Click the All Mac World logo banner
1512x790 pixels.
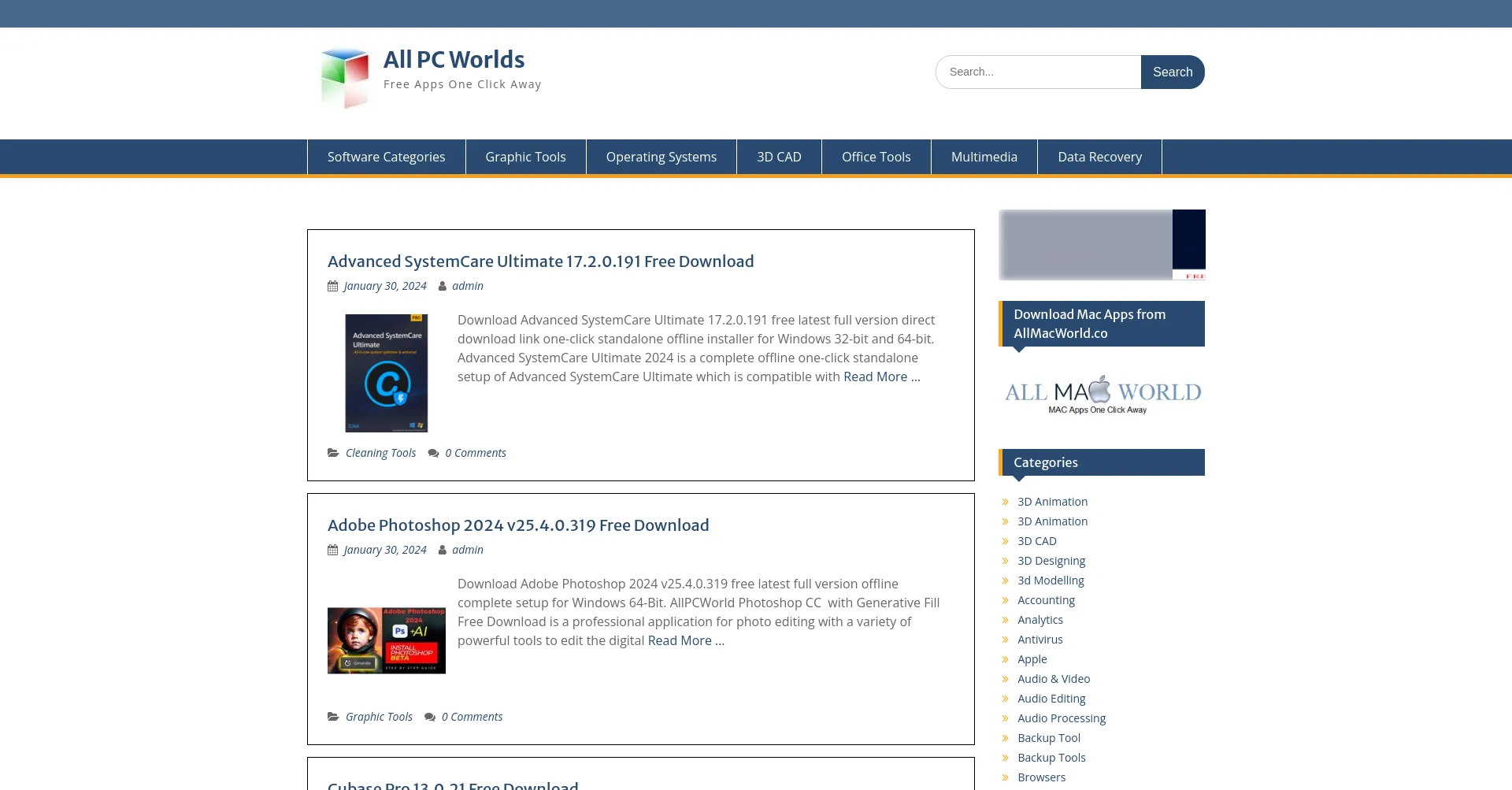pyautogui.click(x=1102, y=394)
